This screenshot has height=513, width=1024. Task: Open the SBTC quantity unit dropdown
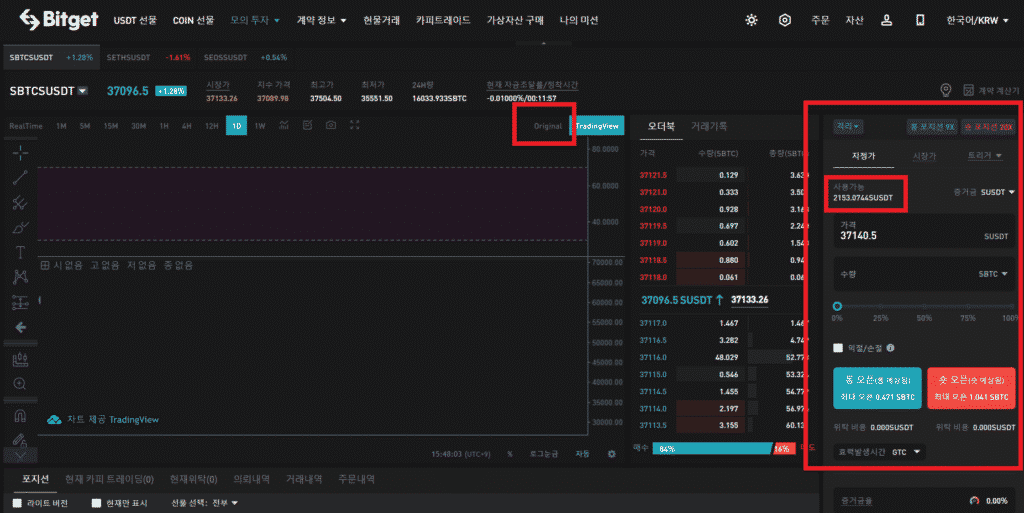tap(993, 274)
